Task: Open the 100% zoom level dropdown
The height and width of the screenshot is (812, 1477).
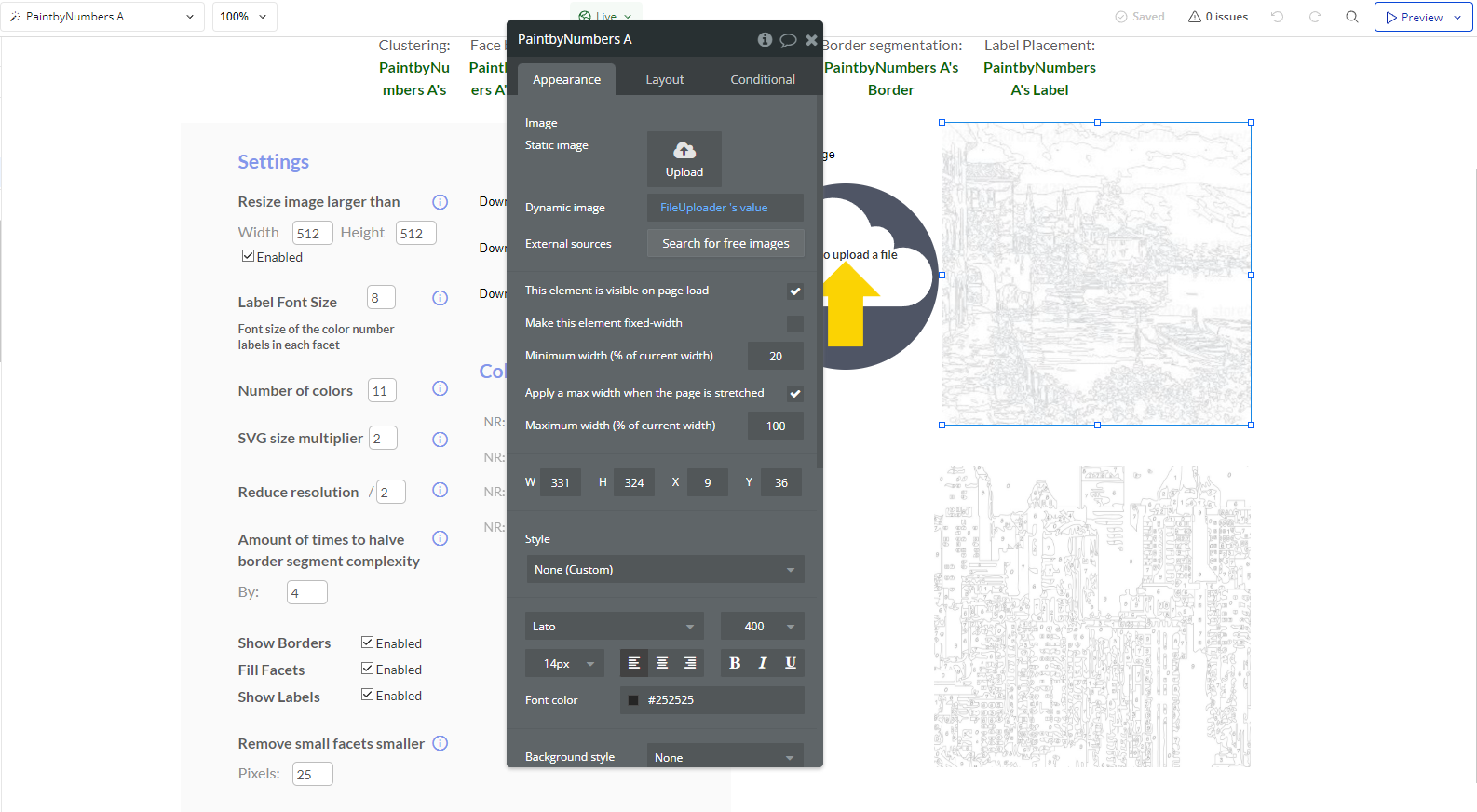Action: 244,17
